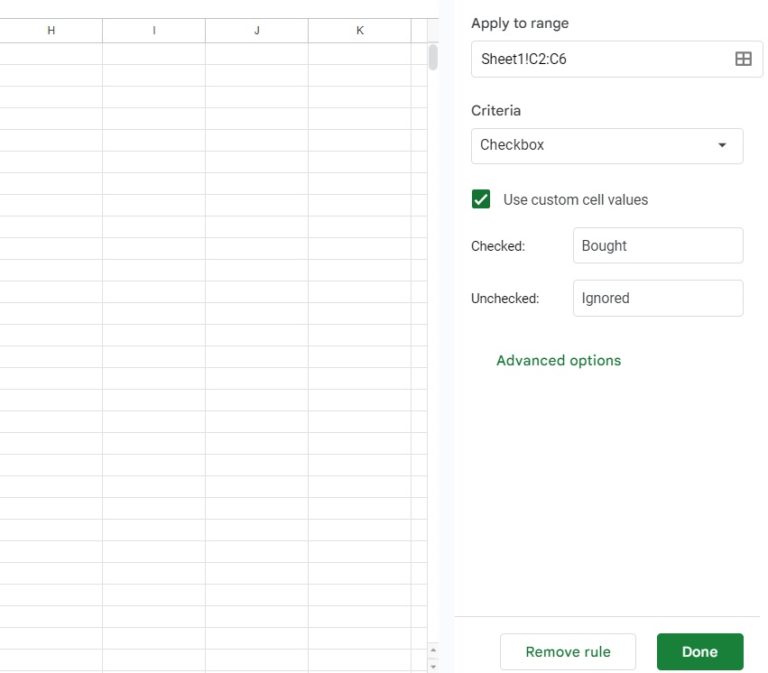Click the Checked value field 'Bought'
The height and width of the screenshot is (673, 768).
[x=658, y=245]
